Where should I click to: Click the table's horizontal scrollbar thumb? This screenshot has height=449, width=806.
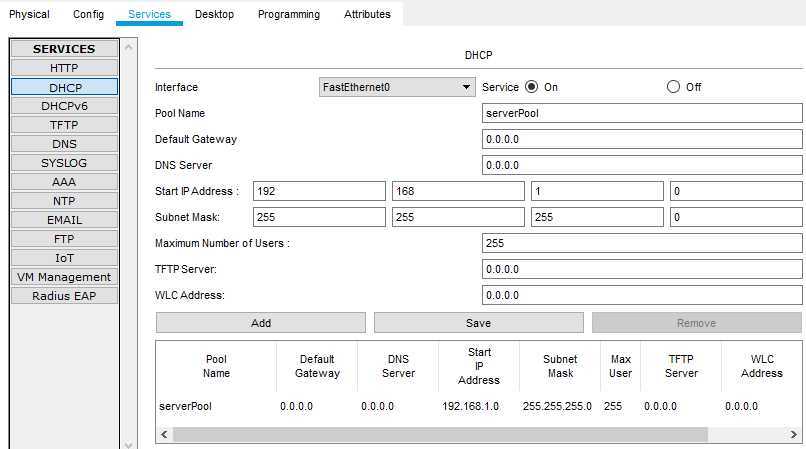pyautogui.click(x=441, y=435)
